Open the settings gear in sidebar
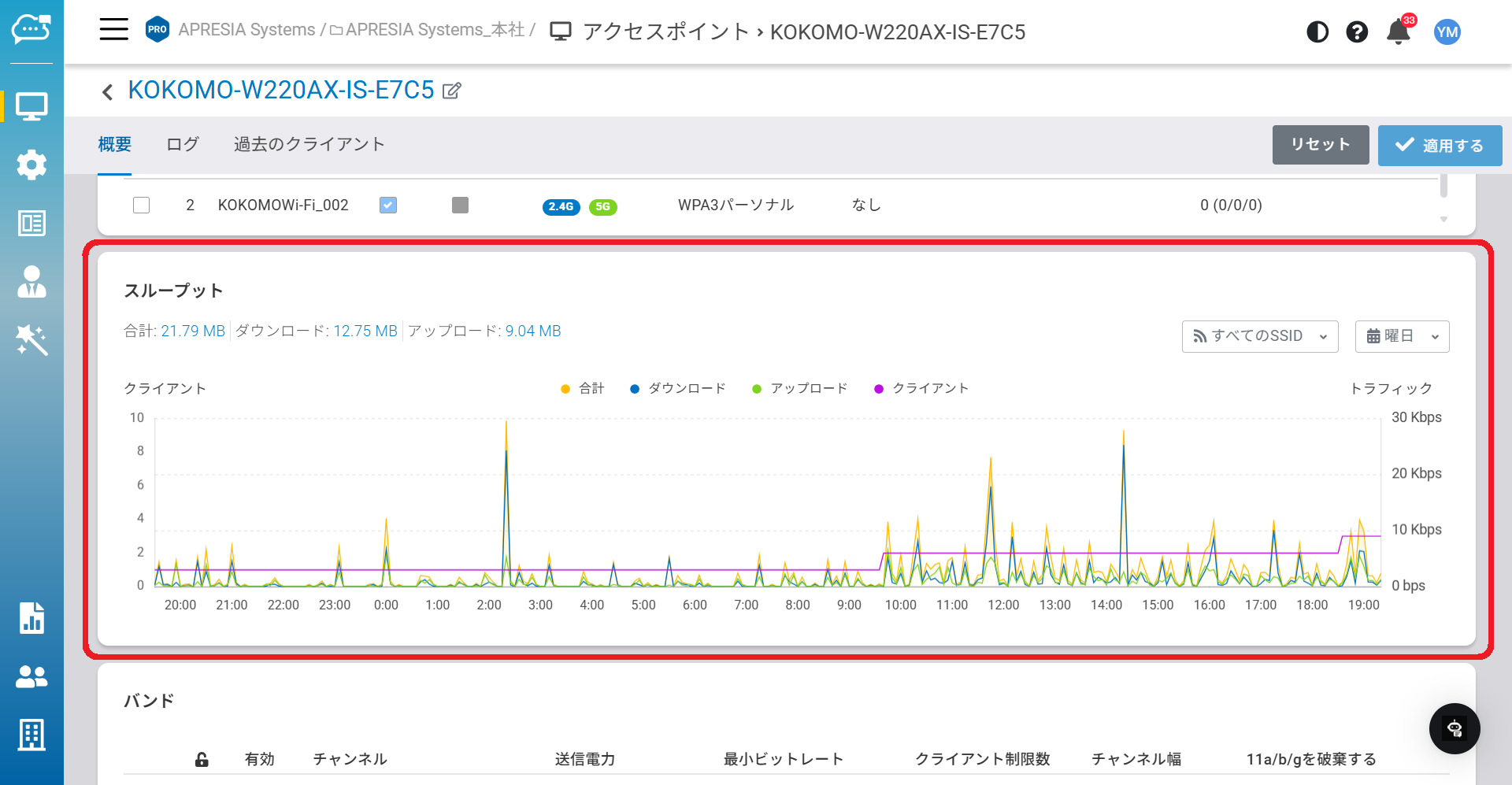1512x785 pixels. 31,165
